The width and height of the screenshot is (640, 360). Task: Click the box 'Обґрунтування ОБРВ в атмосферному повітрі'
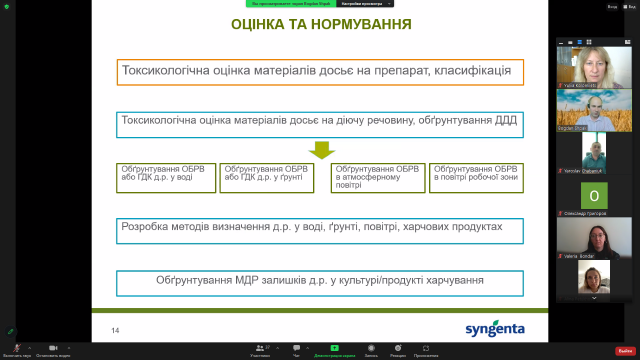coord(378,178)
